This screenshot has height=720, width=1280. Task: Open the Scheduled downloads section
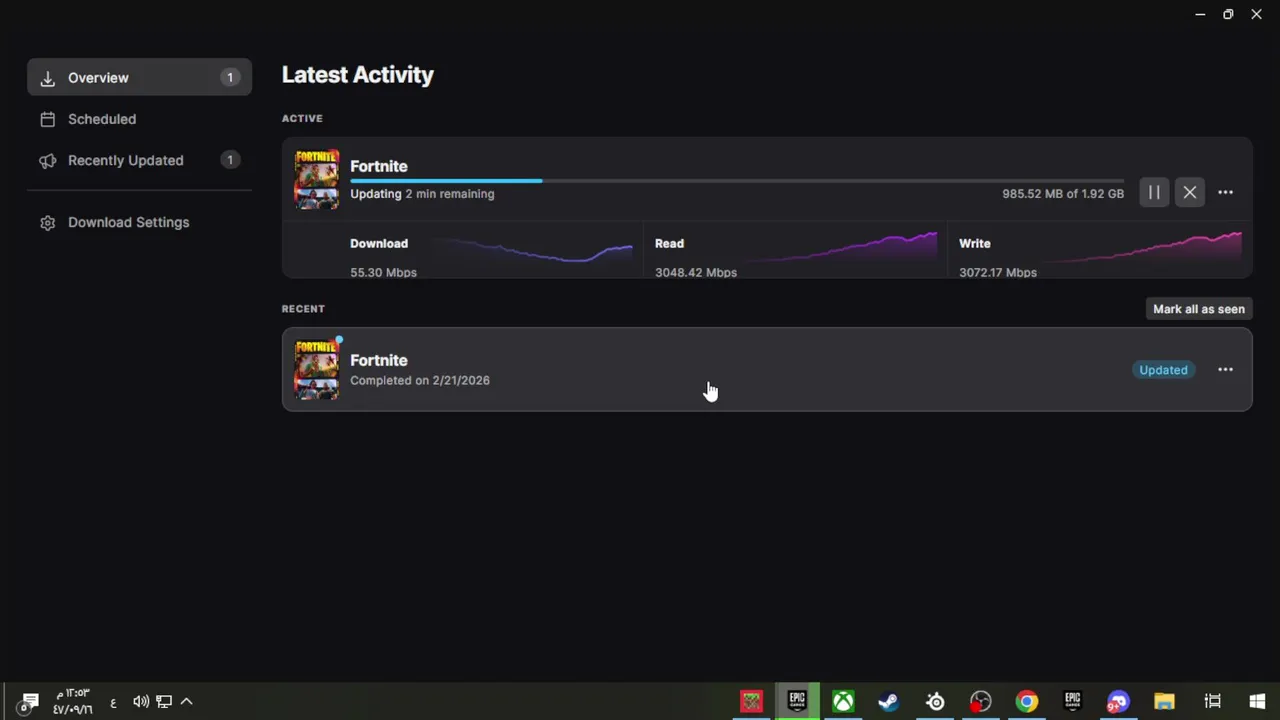(139, 119)
